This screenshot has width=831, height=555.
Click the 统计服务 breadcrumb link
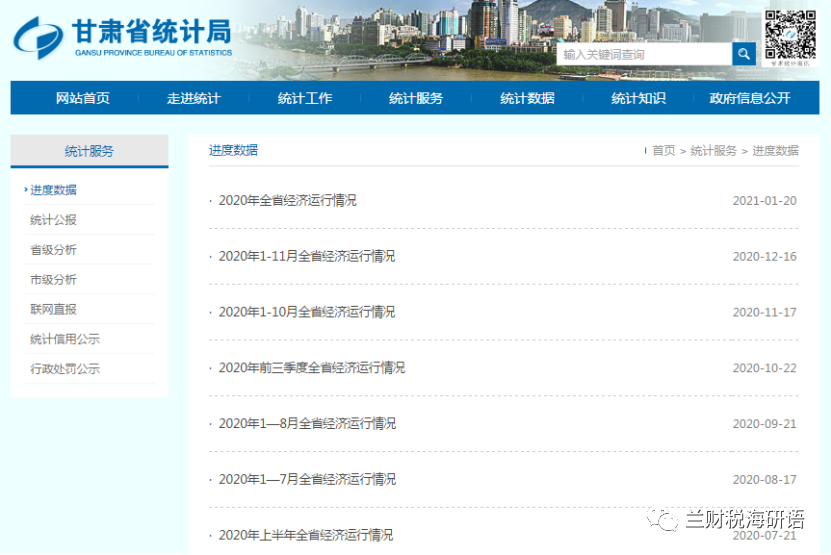[713, 151]
